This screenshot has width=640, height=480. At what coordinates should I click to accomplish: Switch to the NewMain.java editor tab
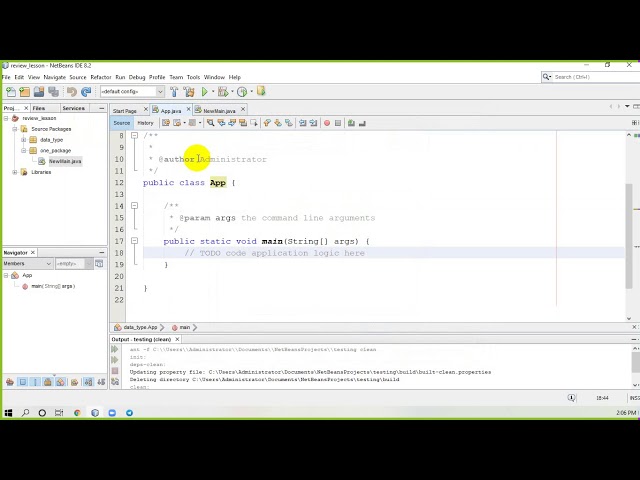point(219,111)
